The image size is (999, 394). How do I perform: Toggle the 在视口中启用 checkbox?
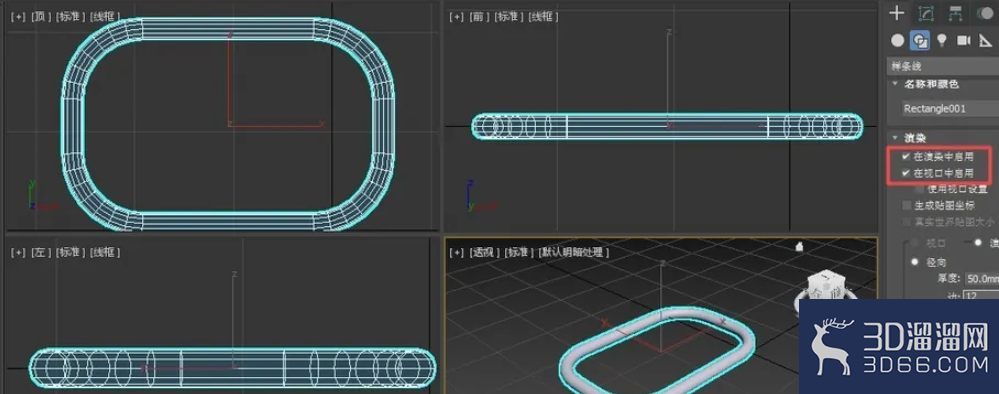click(x=906, y=173)
